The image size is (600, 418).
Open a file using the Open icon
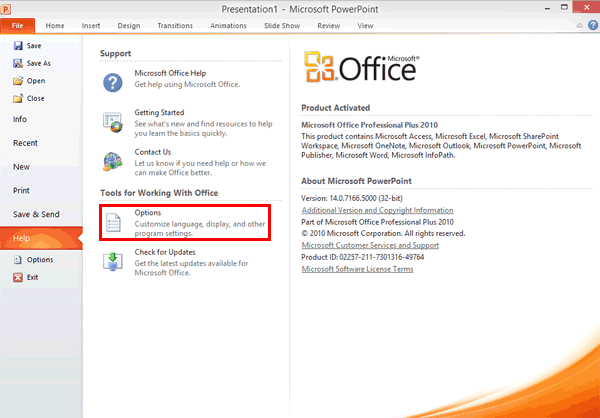pyautogui.click(x=18, y=81)
